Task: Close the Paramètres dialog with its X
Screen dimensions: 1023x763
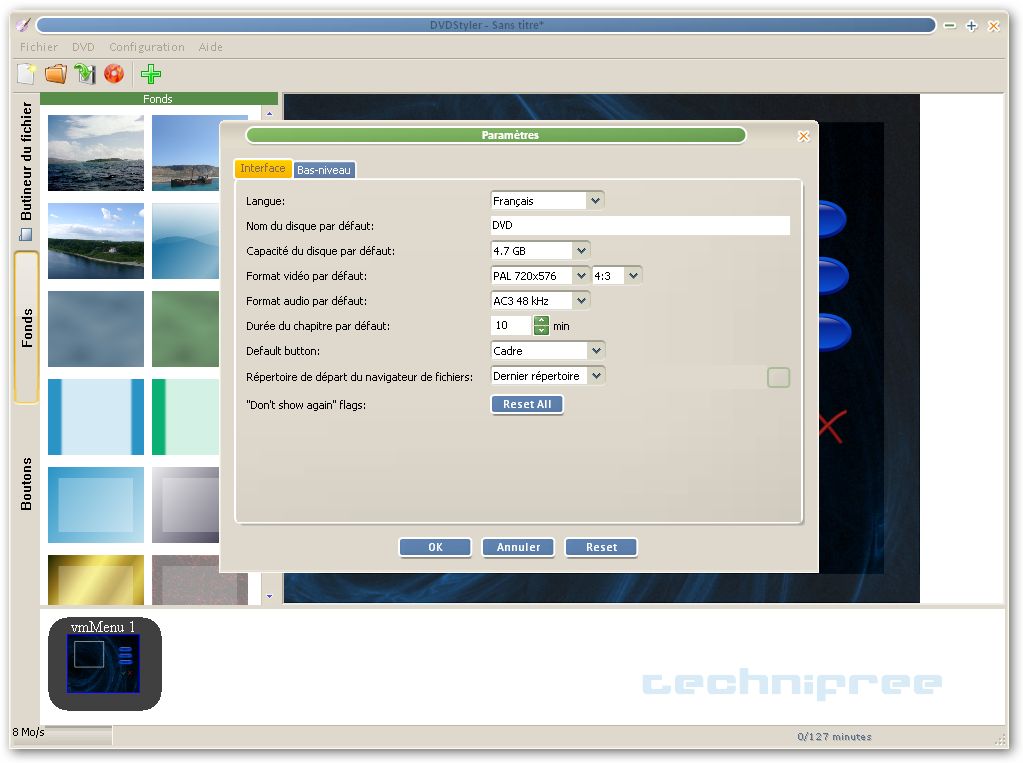Action: click(x=803, y=136)
